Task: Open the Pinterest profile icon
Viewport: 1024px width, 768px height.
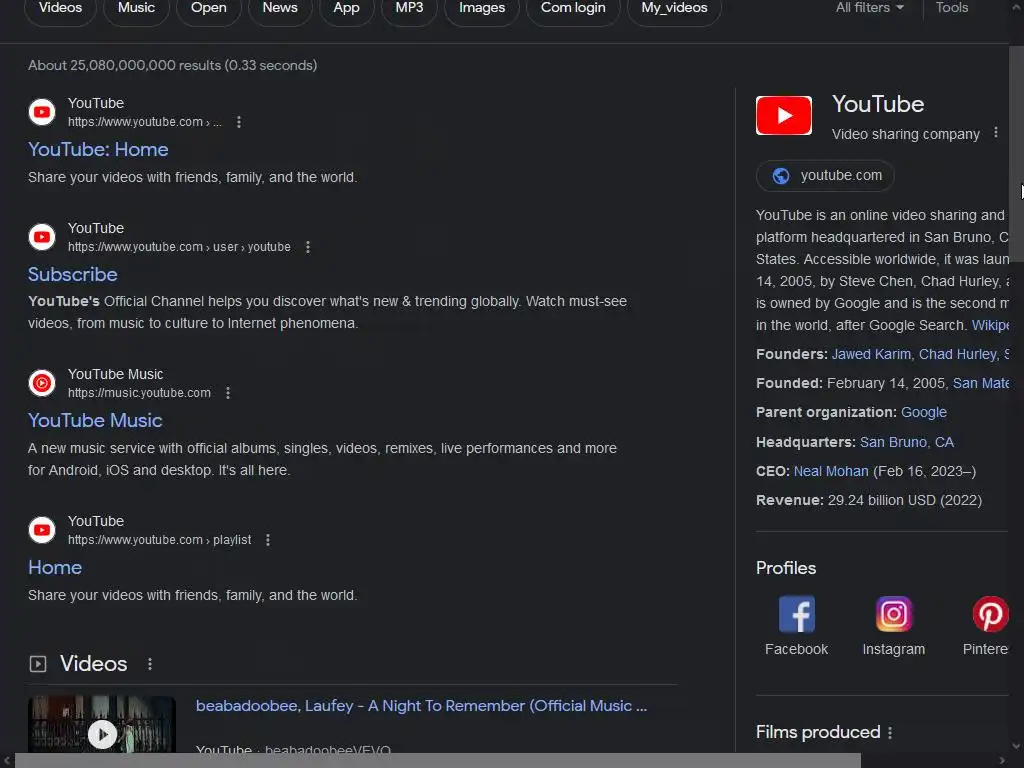Action: [x=990, y=614]
